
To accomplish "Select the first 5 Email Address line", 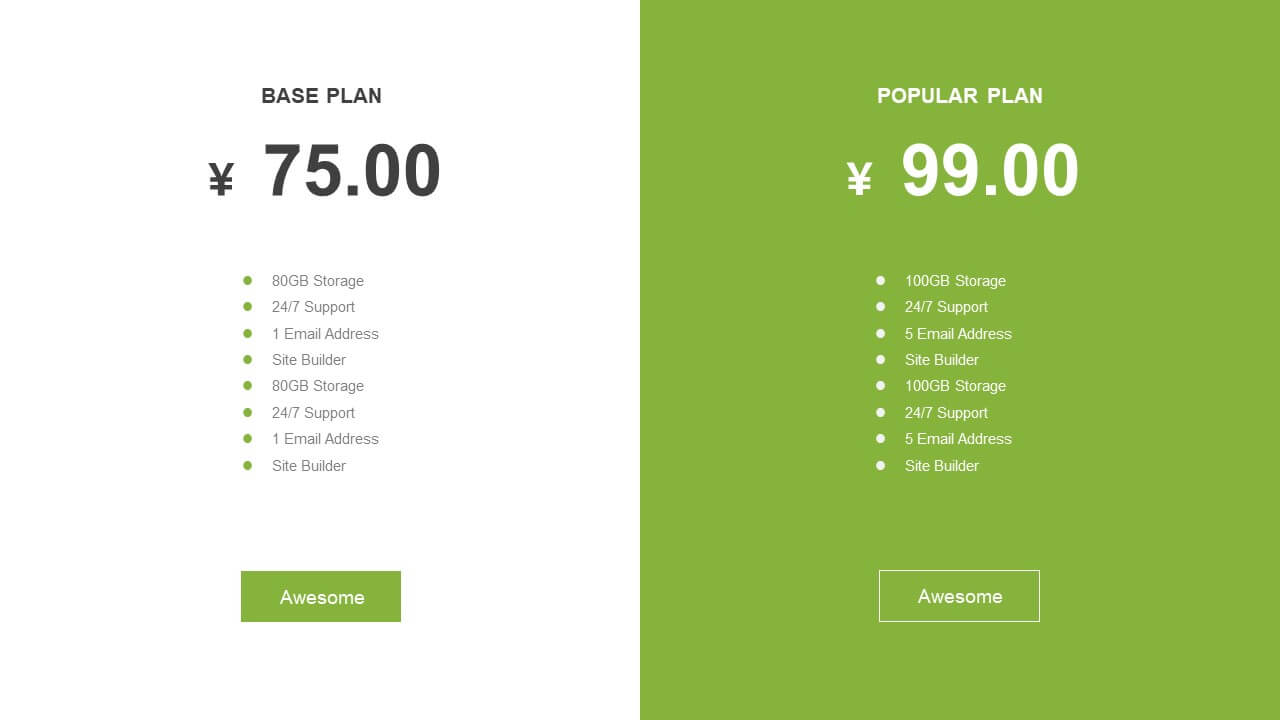I will (x=958, y=334).
